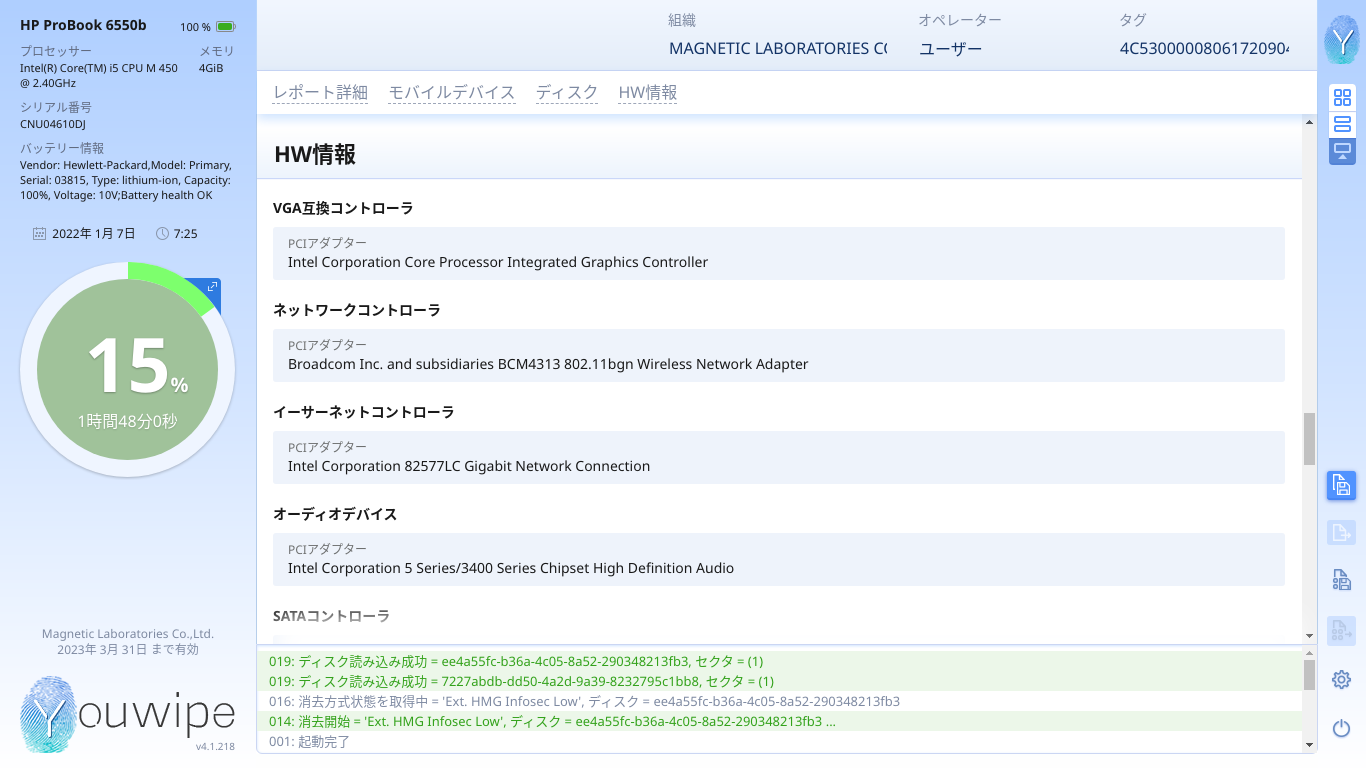Click the Magnetic Laboratories Co.,Ltd. license text
Image resolution: width=1366 pixels, height=768 pixels.
pos(128,634)
